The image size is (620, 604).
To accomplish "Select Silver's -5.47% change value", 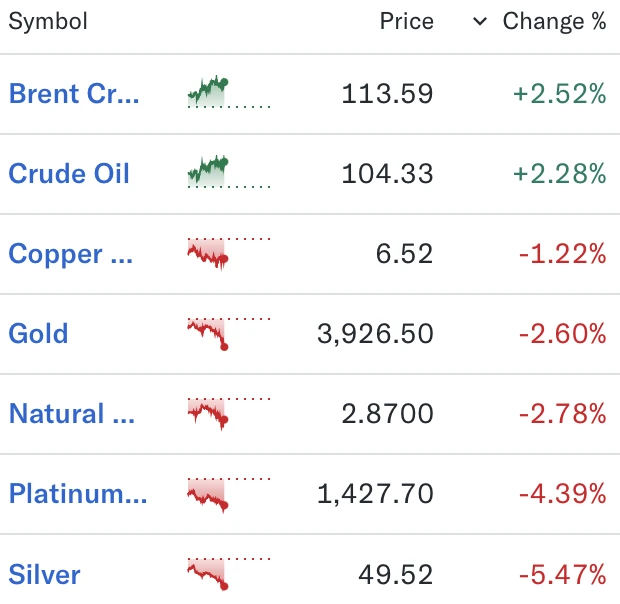I will point(563,575).
